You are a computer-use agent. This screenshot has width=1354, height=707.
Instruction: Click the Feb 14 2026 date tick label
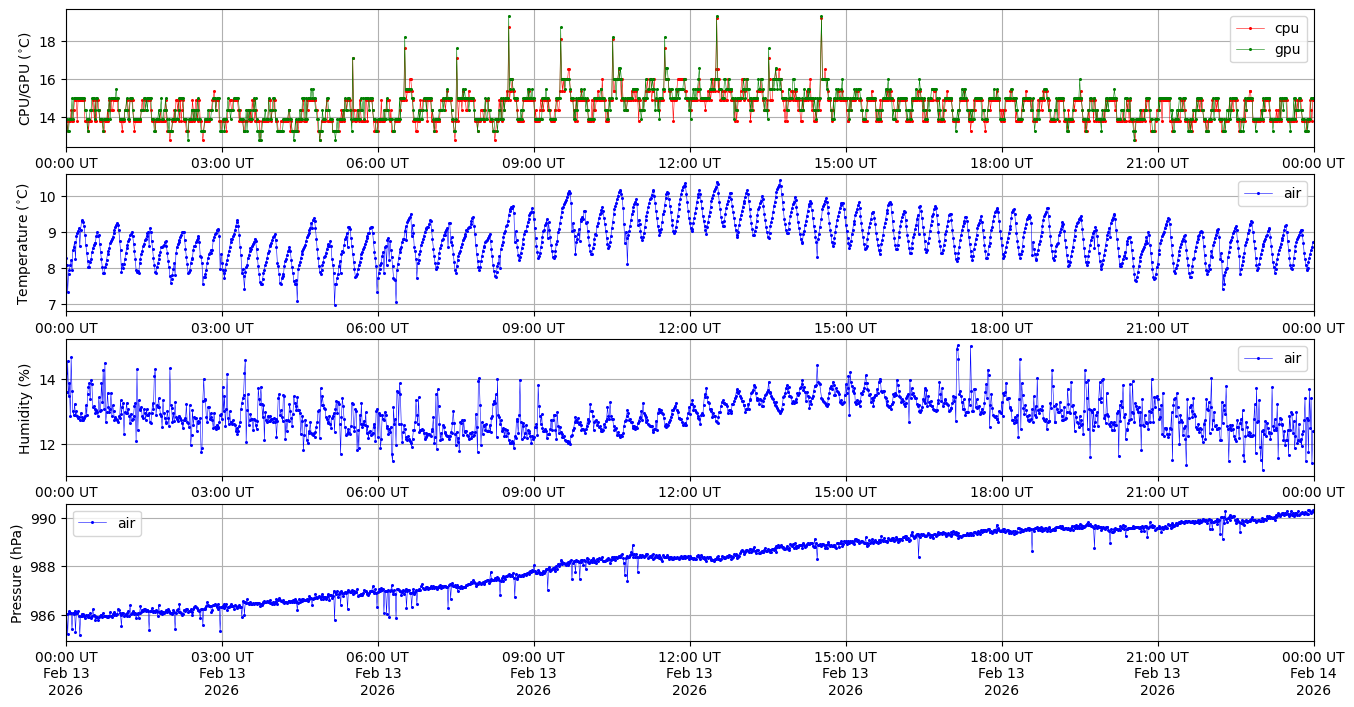[x=1313, y=673]
